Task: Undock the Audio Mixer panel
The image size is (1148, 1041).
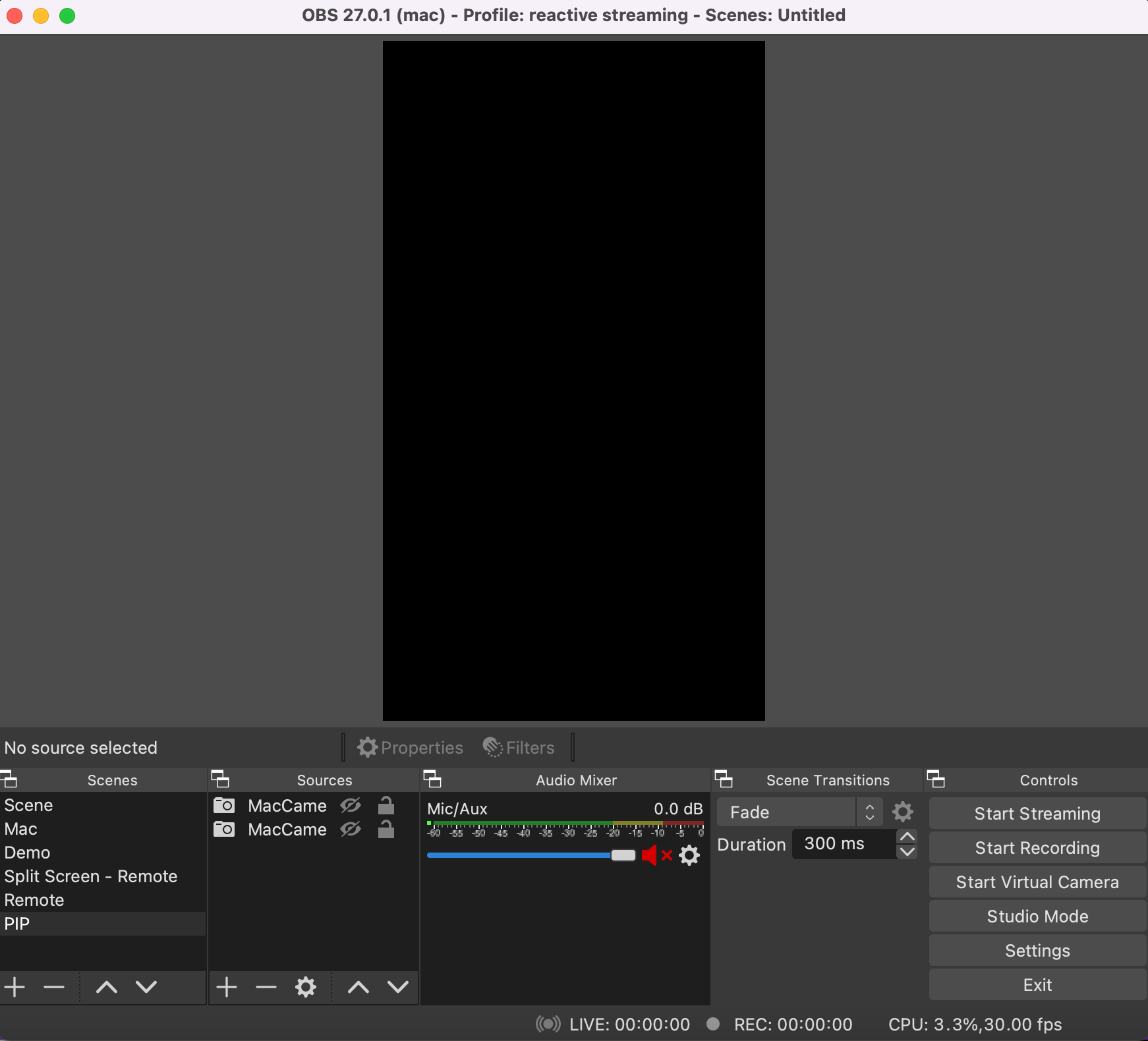Action: pyautogui.click(x=432, y=779)
